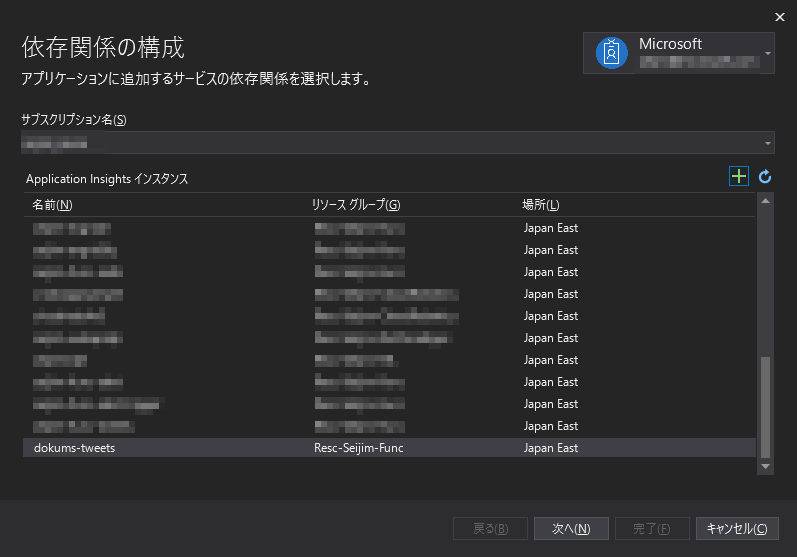Click the Microsoft account badge icon

pyautogui.click(x=611, y=53)
